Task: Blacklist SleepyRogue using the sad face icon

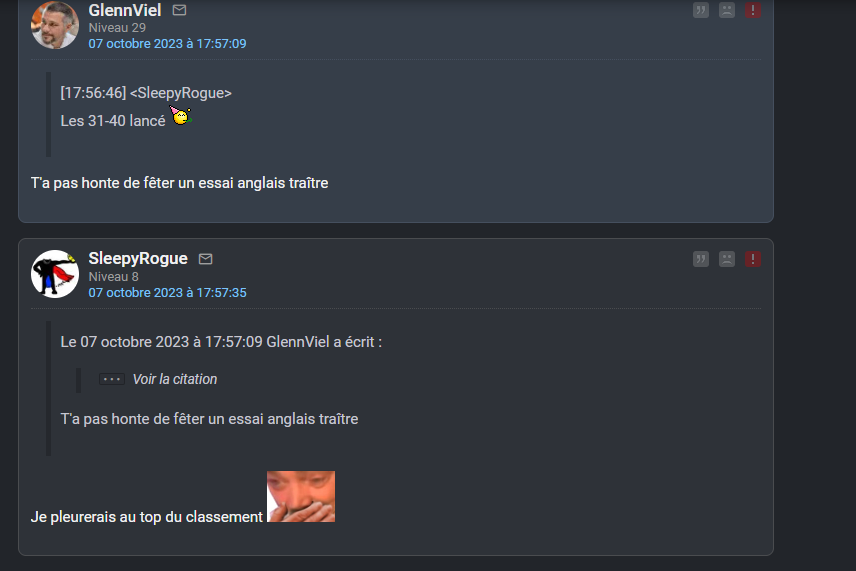Action: 727,259
